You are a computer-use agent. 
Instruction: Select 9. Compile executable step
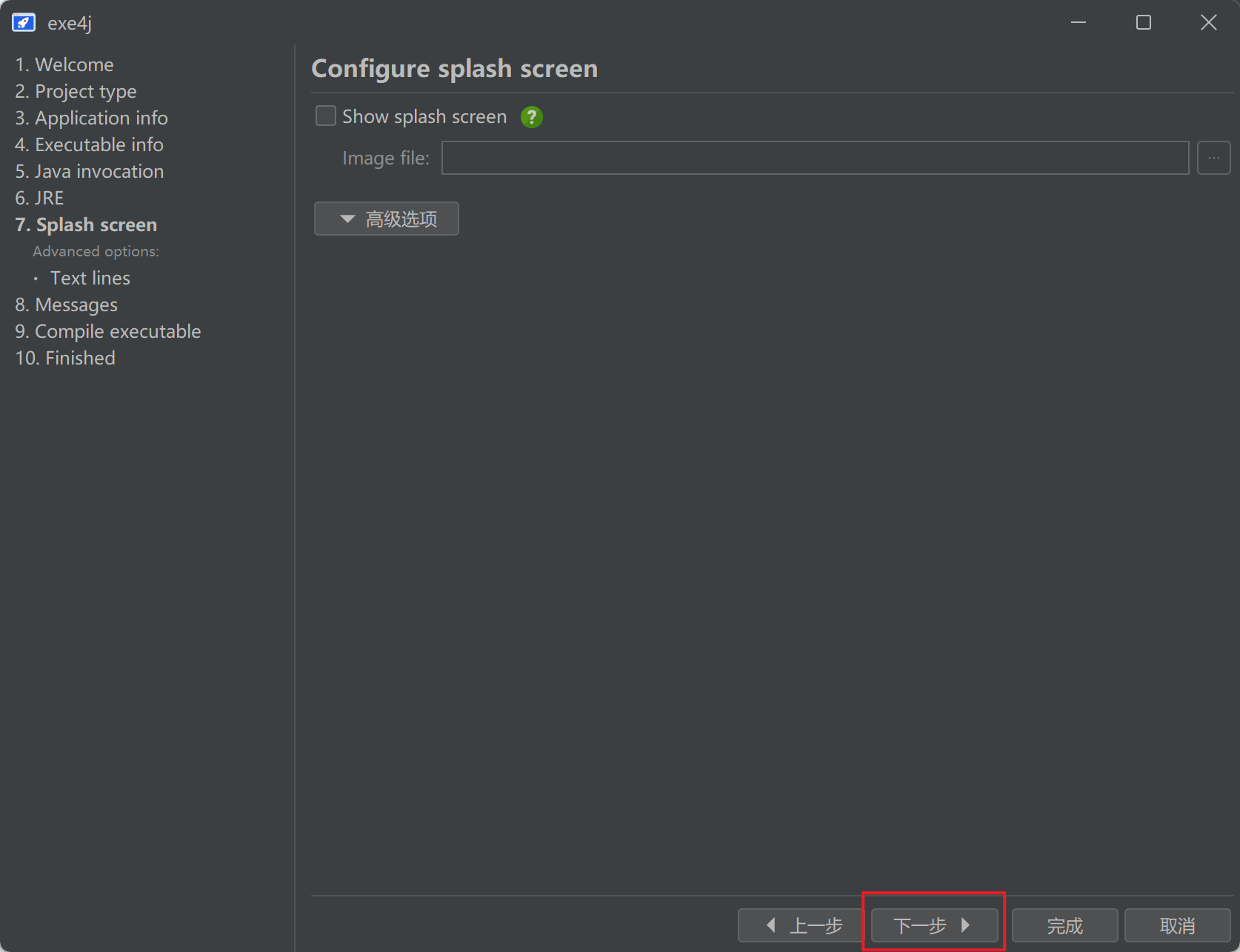coord(107,331)
